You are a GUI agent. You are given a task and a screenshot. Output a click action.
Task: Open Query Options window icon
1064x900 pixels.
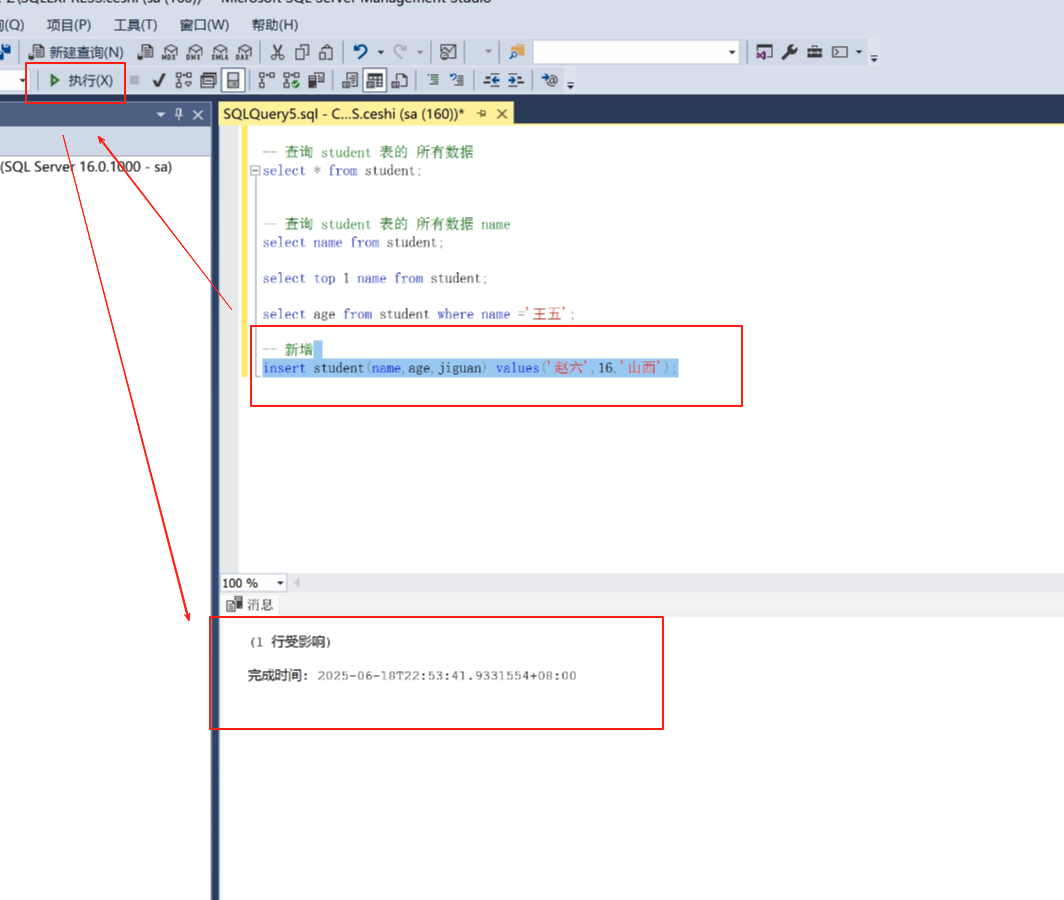(208, 81)
